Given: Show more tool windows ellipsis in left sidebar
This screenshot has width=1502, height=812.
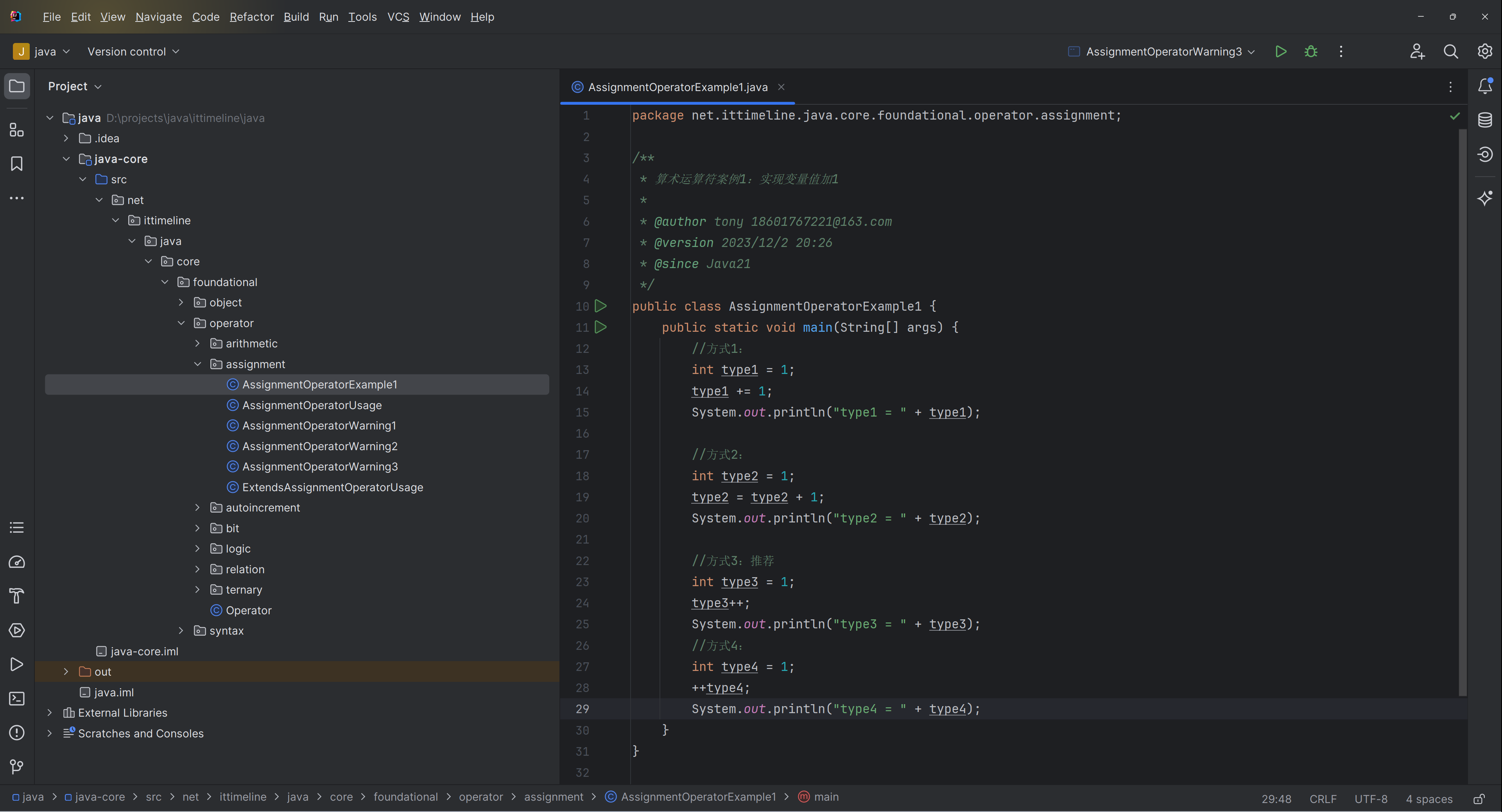Looking at the screenshot, I should [17, 198].
